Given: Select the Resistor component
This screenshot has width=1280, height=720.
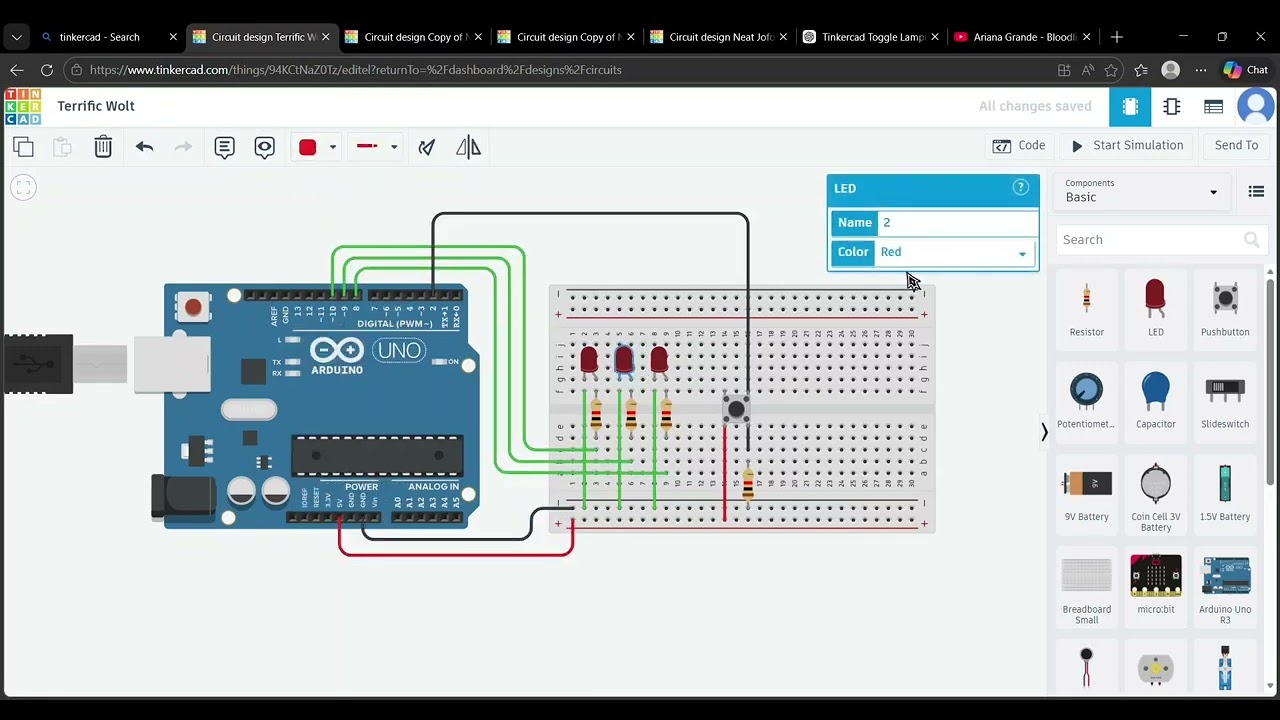Looking at the screenshot, I should coord(1087,308).
